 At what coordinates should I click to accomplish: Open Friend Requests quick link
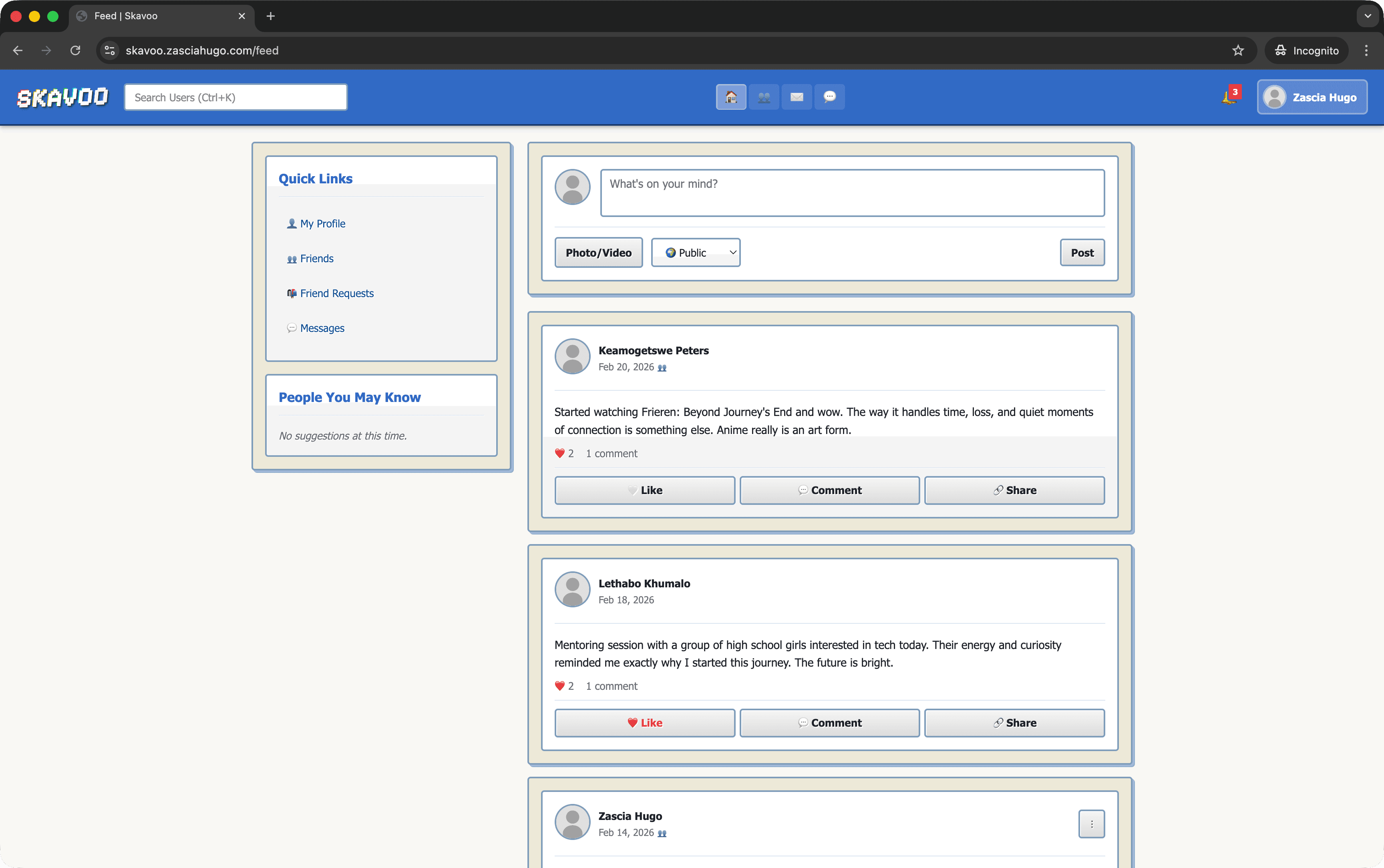[336, 293]
